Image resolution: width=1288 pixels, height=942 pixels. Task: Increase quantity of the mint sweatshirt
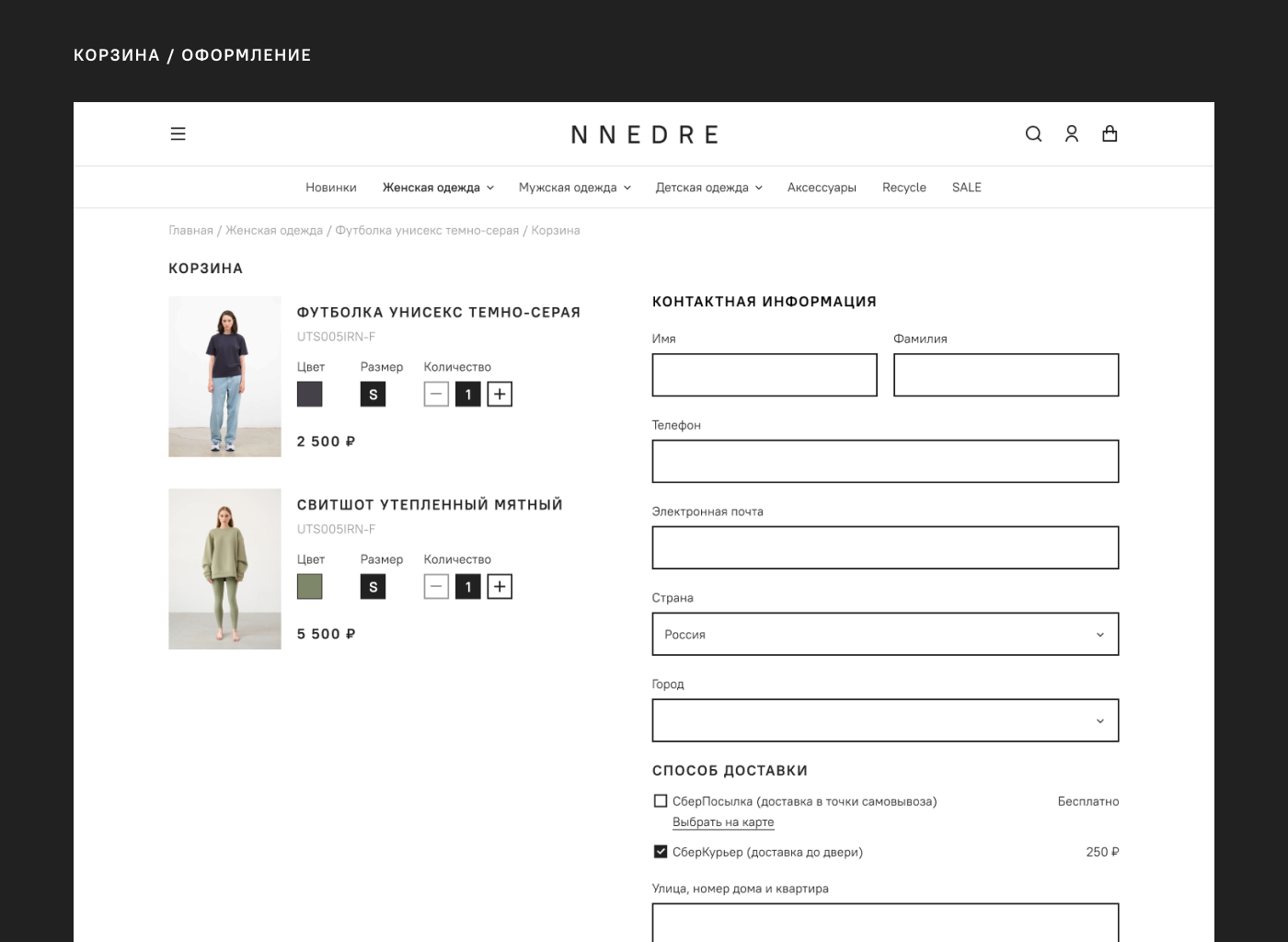point(500,587)
